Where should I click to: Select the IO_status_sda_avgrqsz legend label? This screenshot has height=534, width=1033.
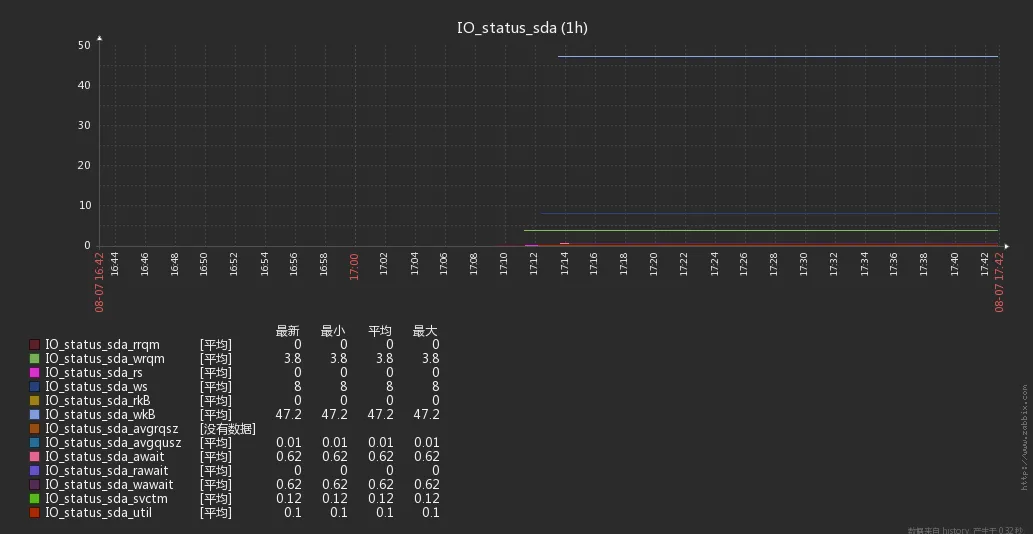112,429
